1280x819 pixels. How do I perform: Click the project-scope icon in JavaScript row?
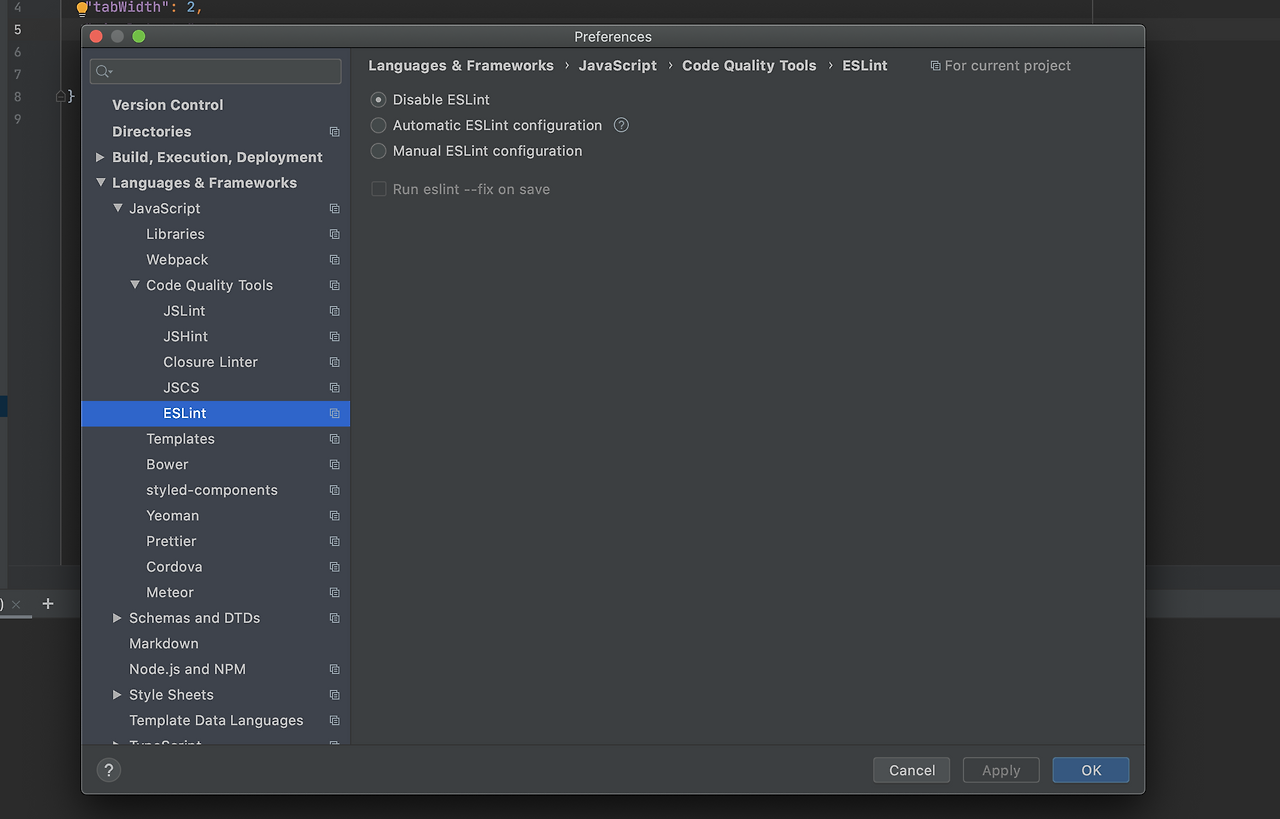tap(335, 209)
